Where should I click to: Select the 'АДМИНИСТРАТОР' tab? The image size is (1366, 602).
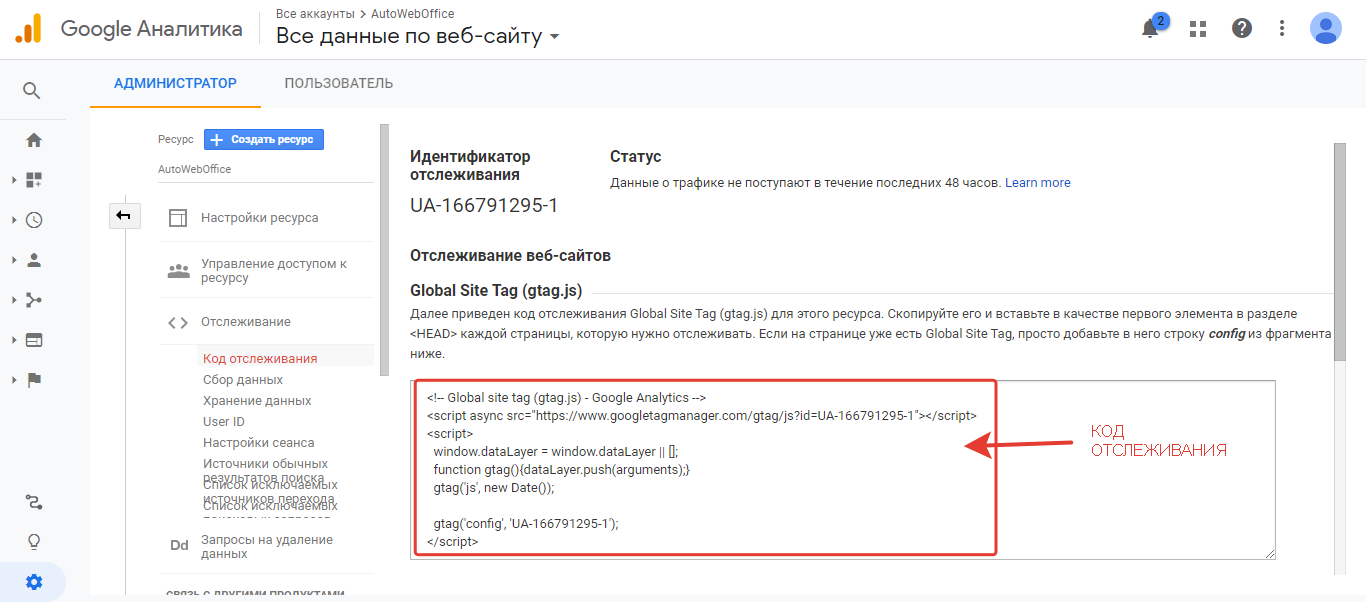175,83
